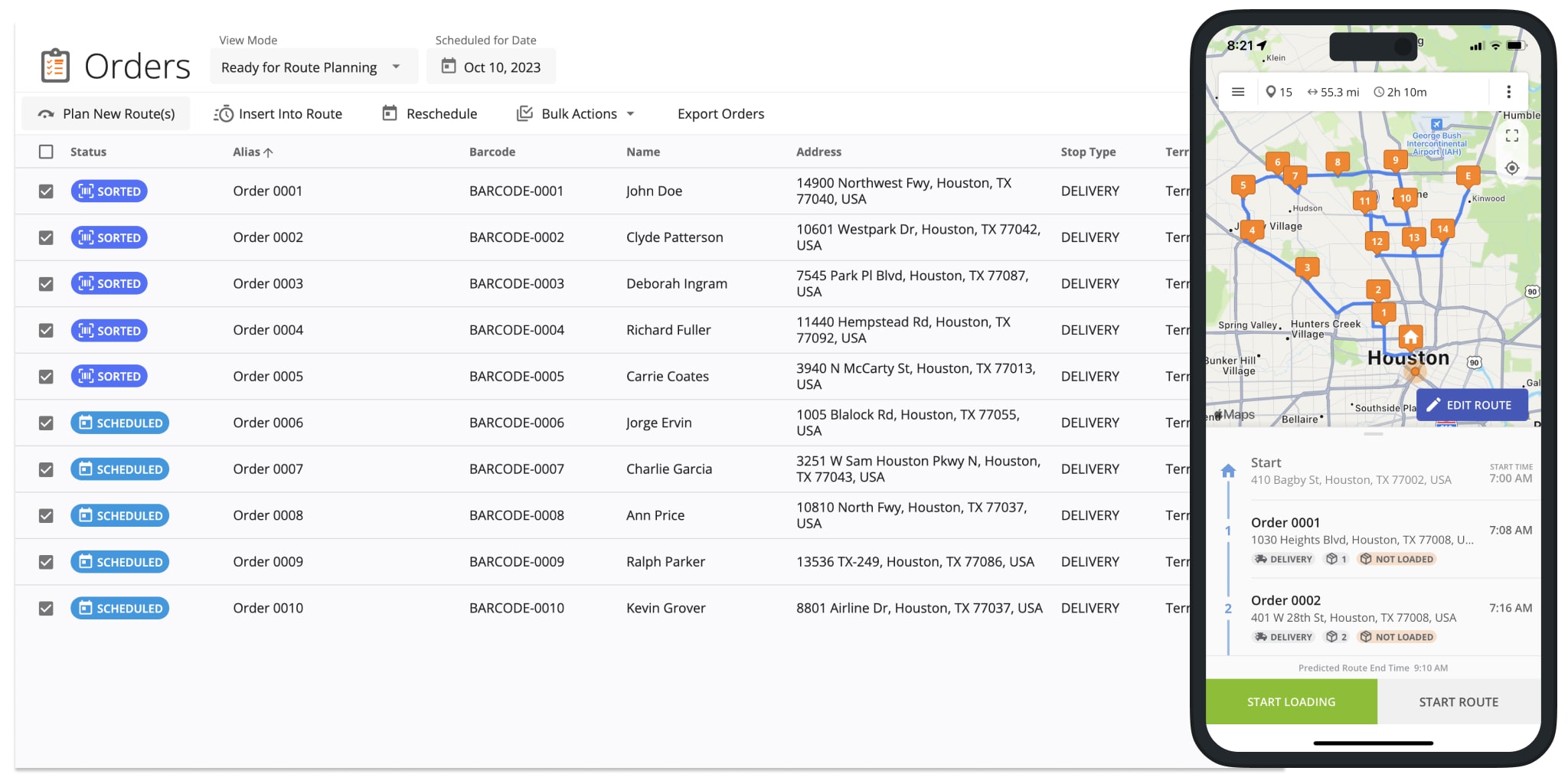Tap the home depot marker on the map
Viewport: 1568px width, 784px height.
(1410, 338)
